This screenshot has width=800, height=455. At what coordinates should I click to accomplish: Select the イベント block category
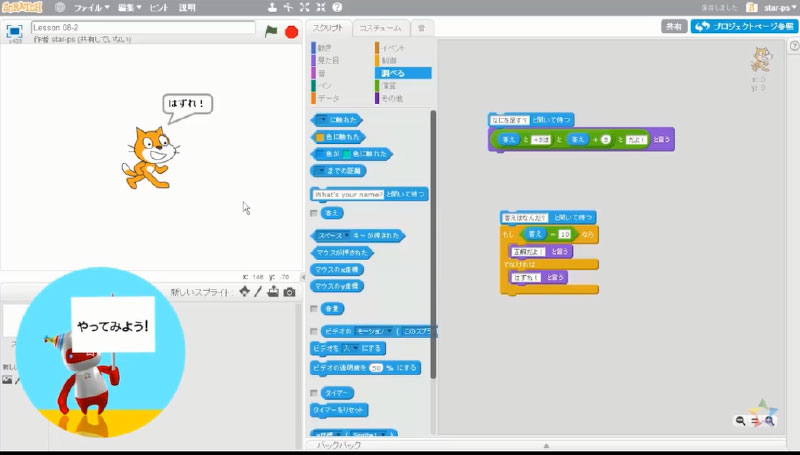pos(393,47)
